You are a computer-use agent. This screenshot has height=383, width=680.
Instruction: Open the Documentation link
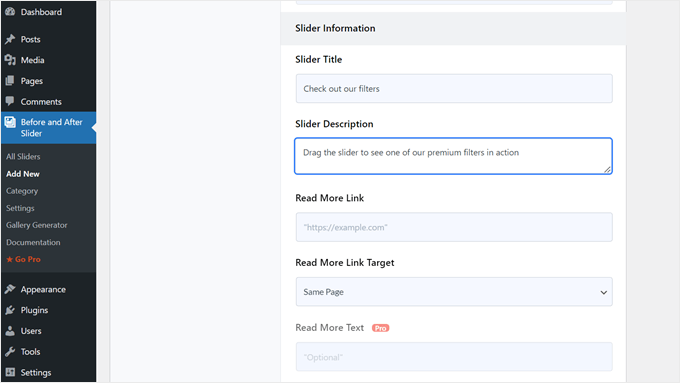(x=33, y=242)
